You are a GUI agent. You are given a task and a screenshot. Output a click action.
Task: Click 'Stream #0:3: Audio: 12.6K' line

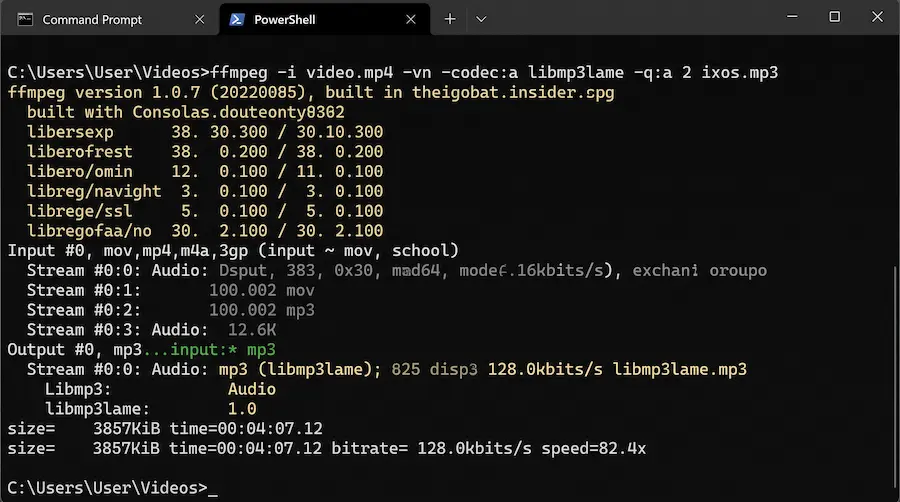[151, 330]
